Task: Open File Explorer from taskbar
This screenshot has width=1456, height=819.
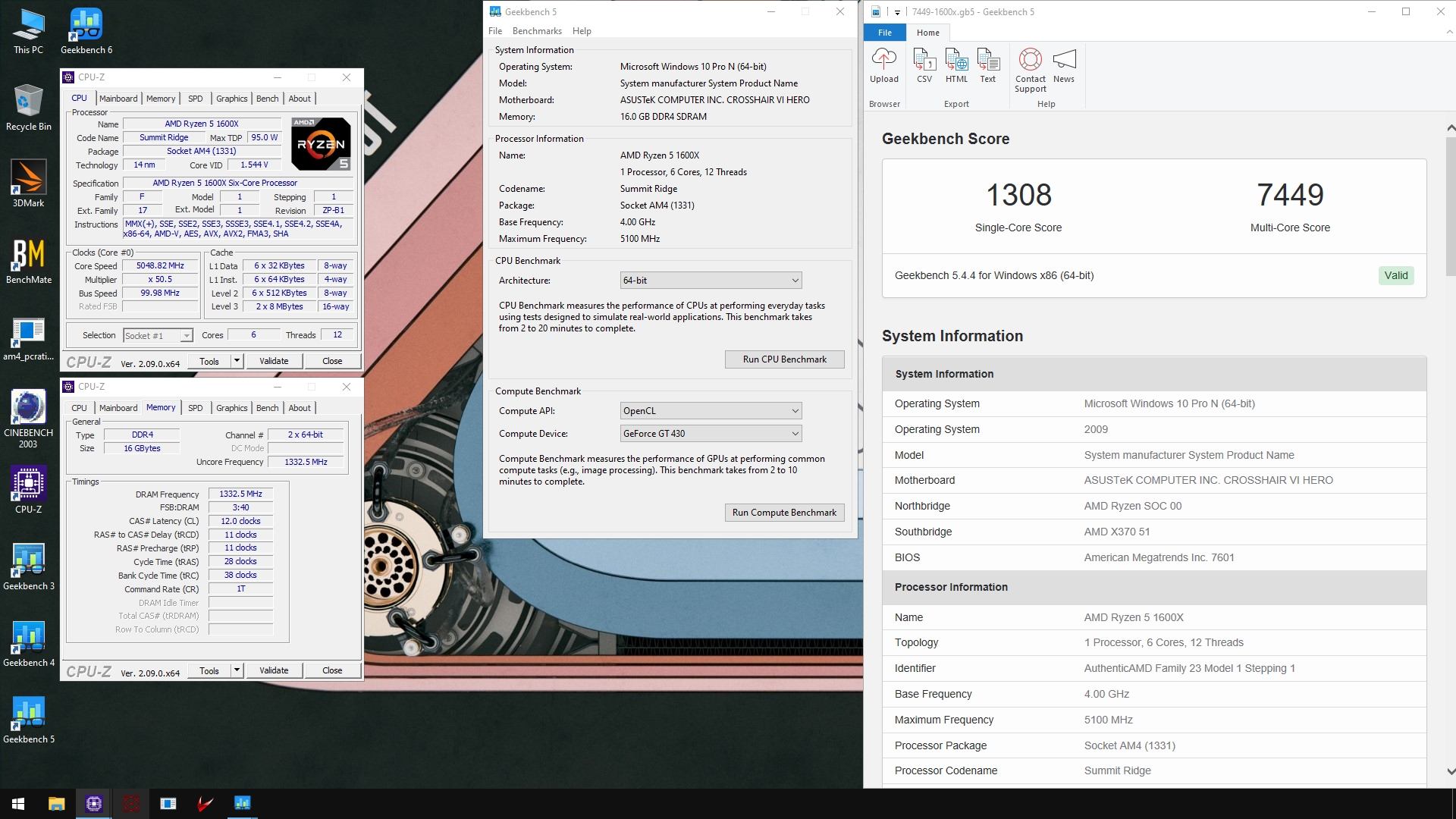Action: click(56, 804)
